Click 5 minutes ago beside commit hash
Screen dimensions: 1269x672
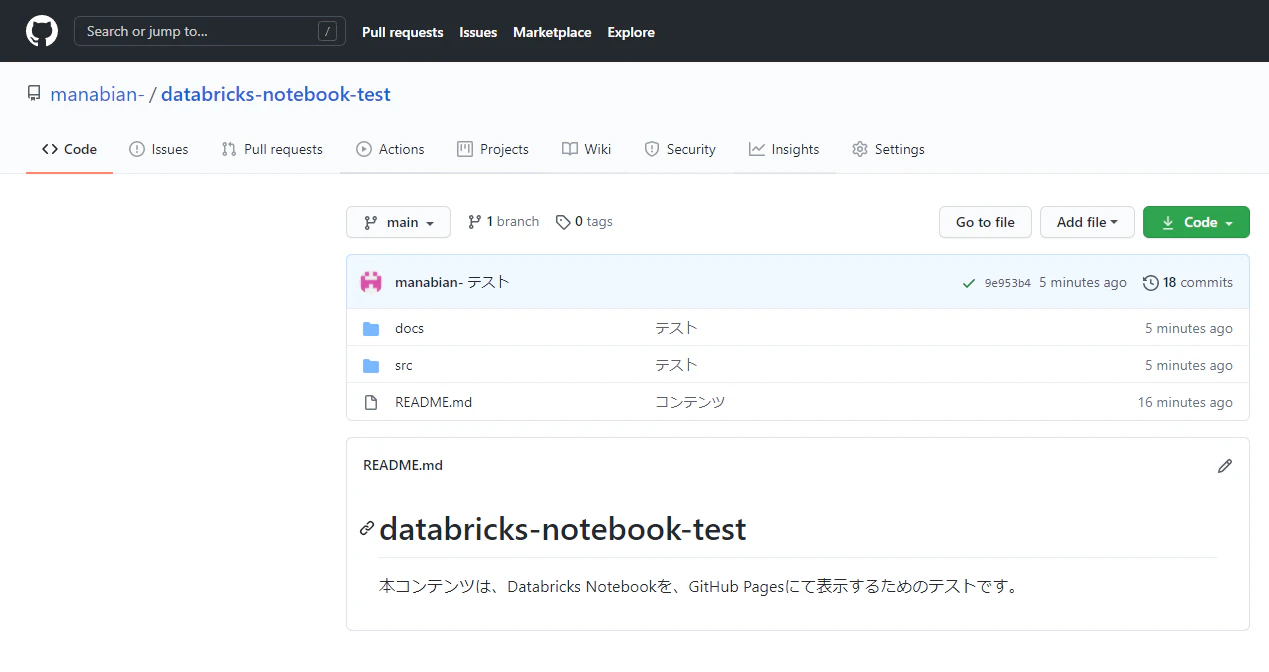[1083, 283]
